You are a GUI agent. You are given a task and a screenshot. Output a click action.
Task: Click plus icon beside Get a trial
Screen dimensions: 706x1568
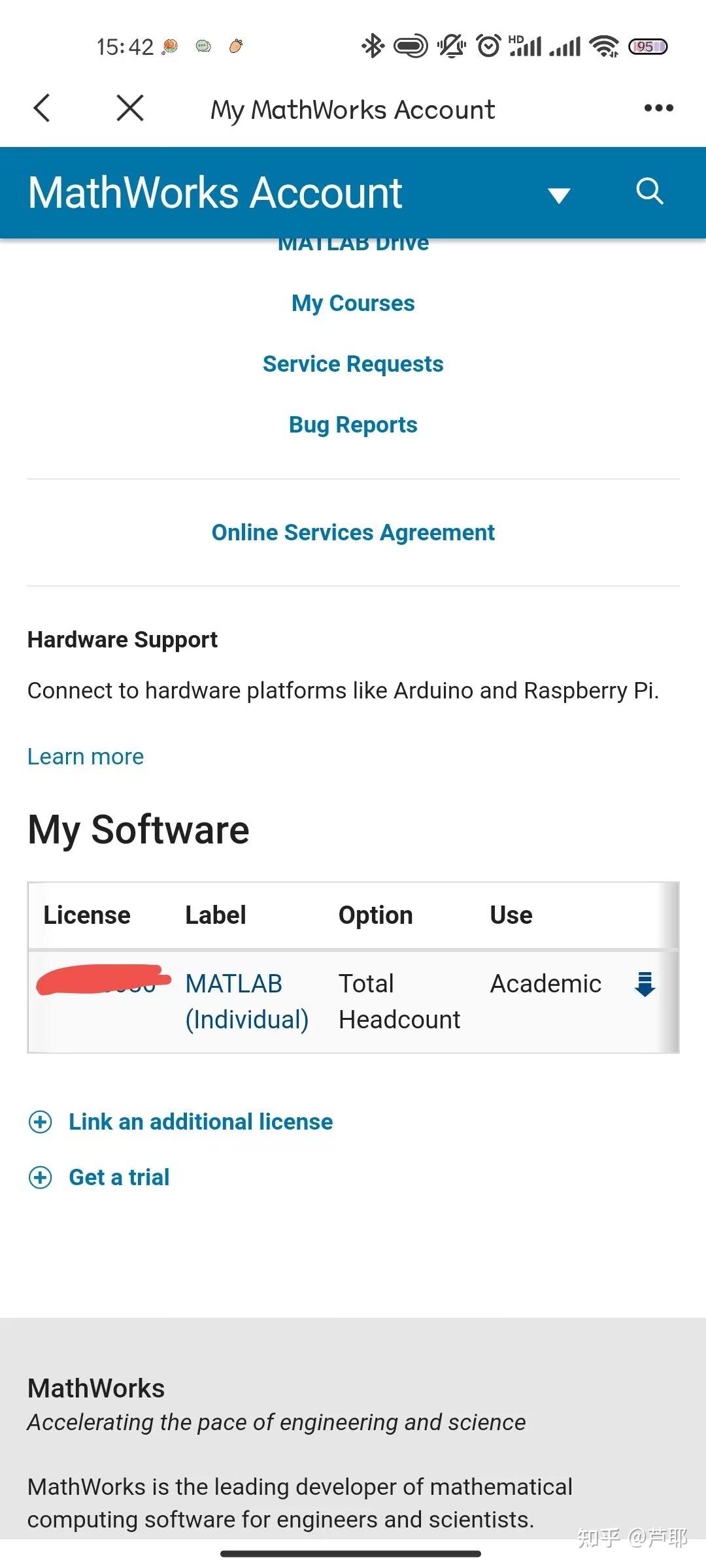tap(41, 1177)
